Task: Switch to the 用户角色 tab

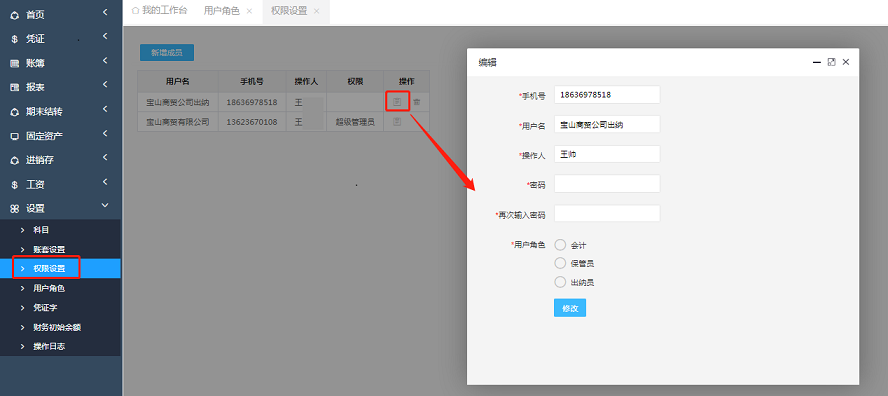Action: coord(221,11)
